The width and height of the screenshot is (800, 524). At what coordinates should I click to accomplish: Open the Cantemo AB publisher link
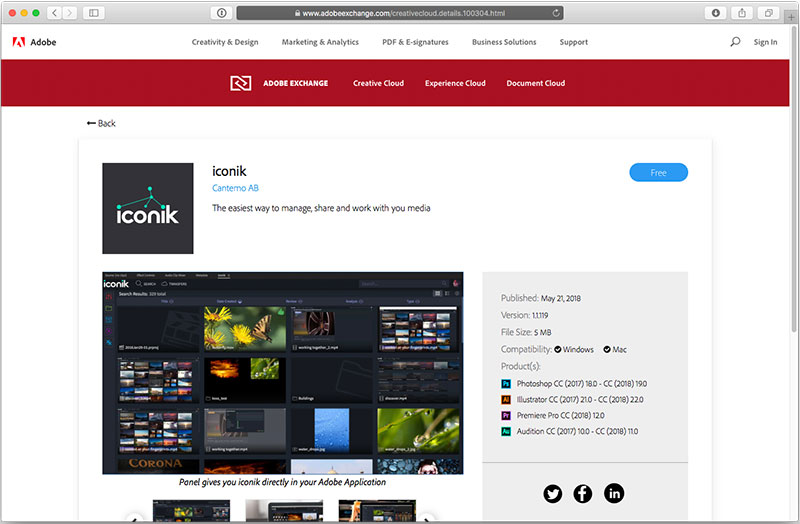pos(236,188)
